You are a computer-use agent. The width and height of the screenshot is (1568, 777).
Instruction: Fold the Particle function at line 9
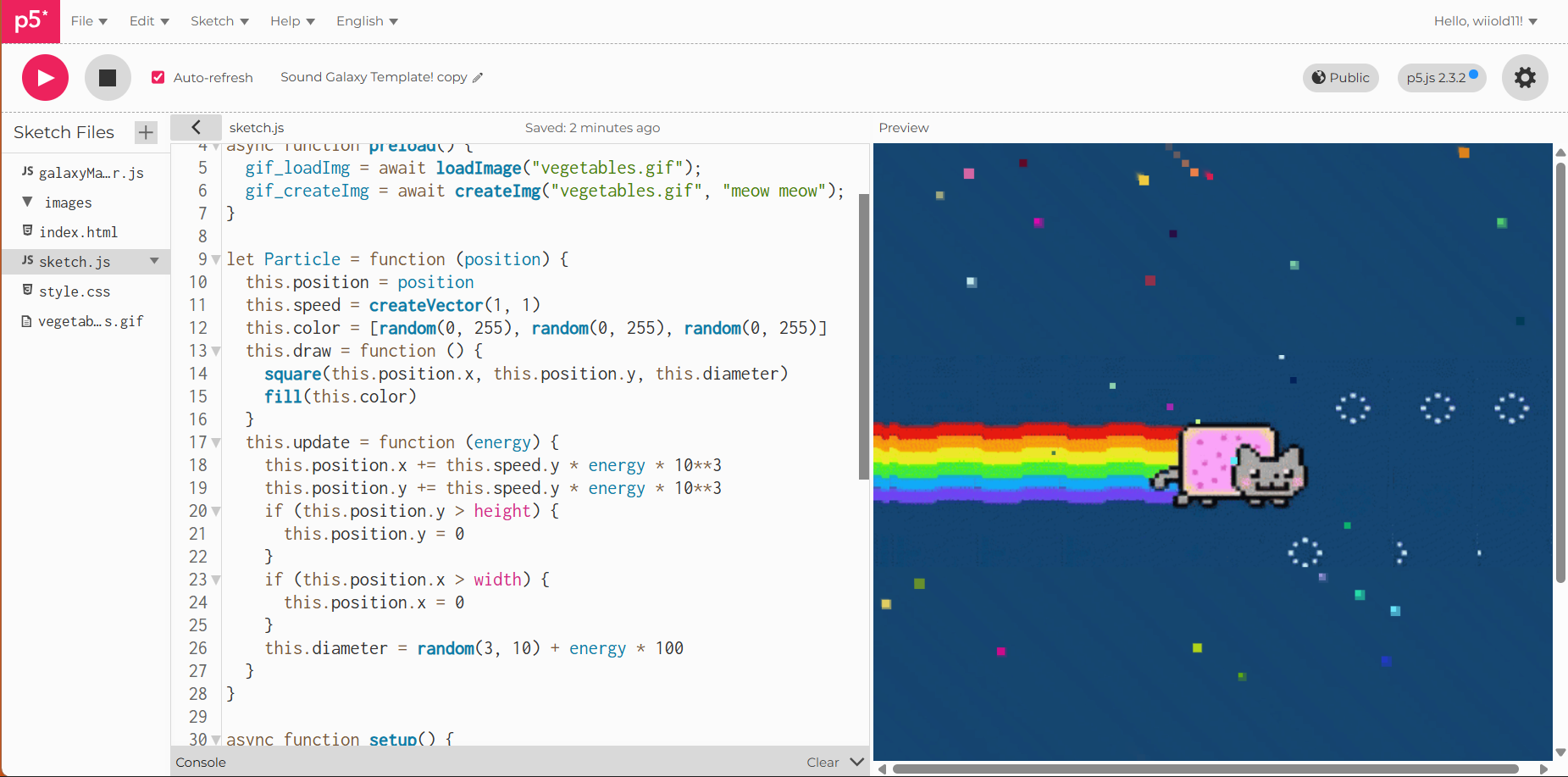click(216, 259)
